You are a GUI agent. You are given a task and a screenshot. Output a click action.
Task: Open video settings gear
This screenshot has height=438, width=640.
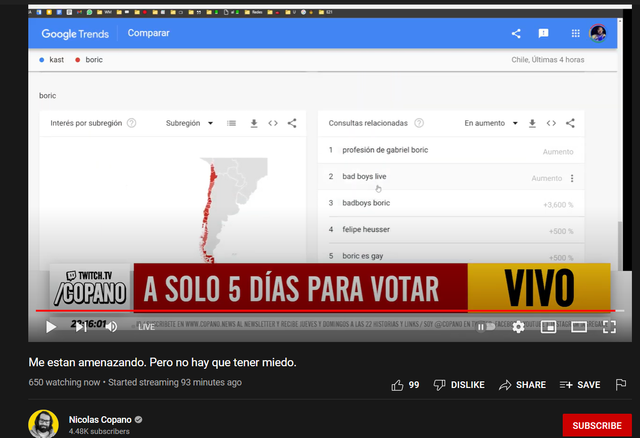[x=518, y=327]
